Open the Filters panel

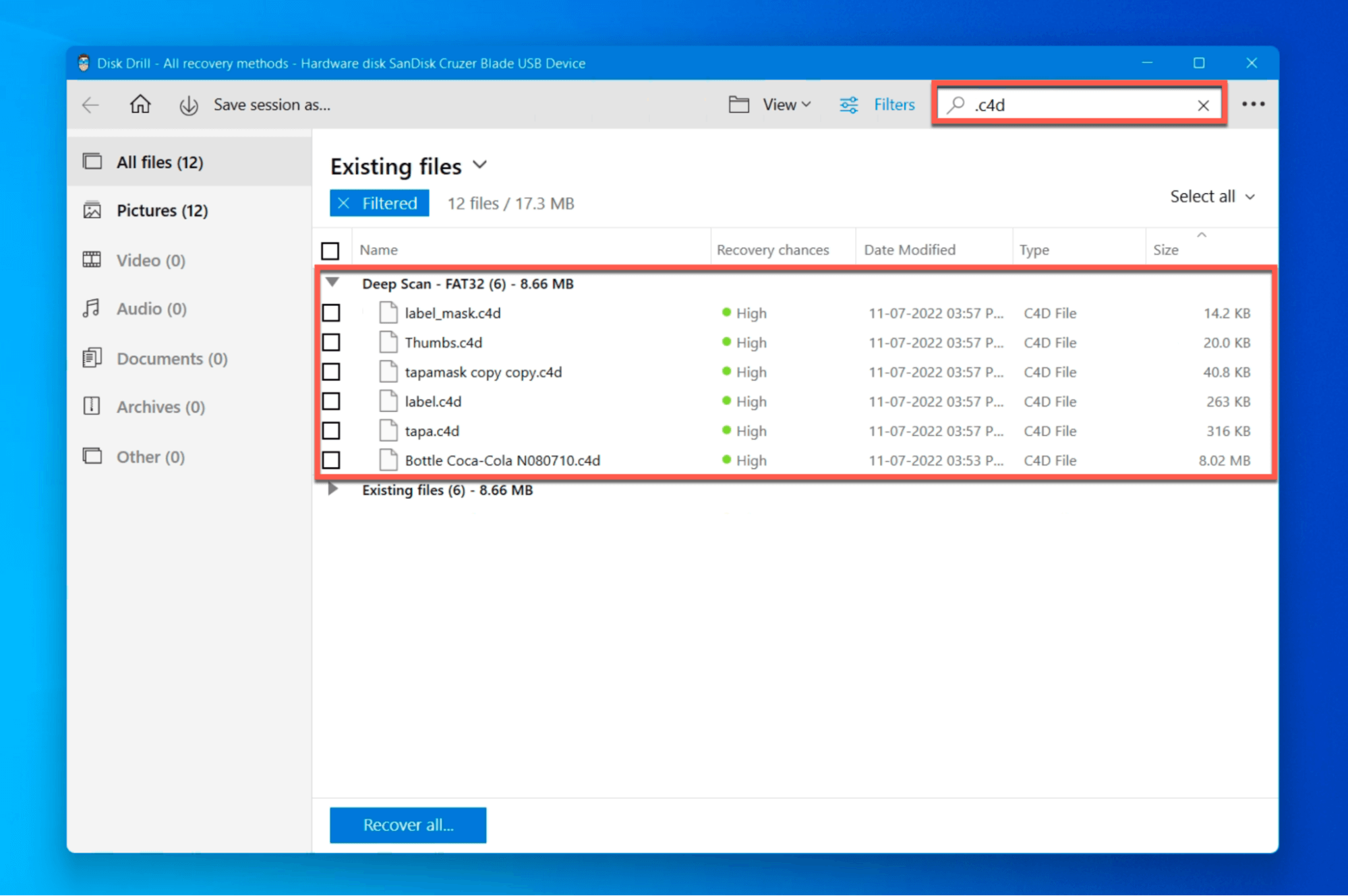click(877, 104)
